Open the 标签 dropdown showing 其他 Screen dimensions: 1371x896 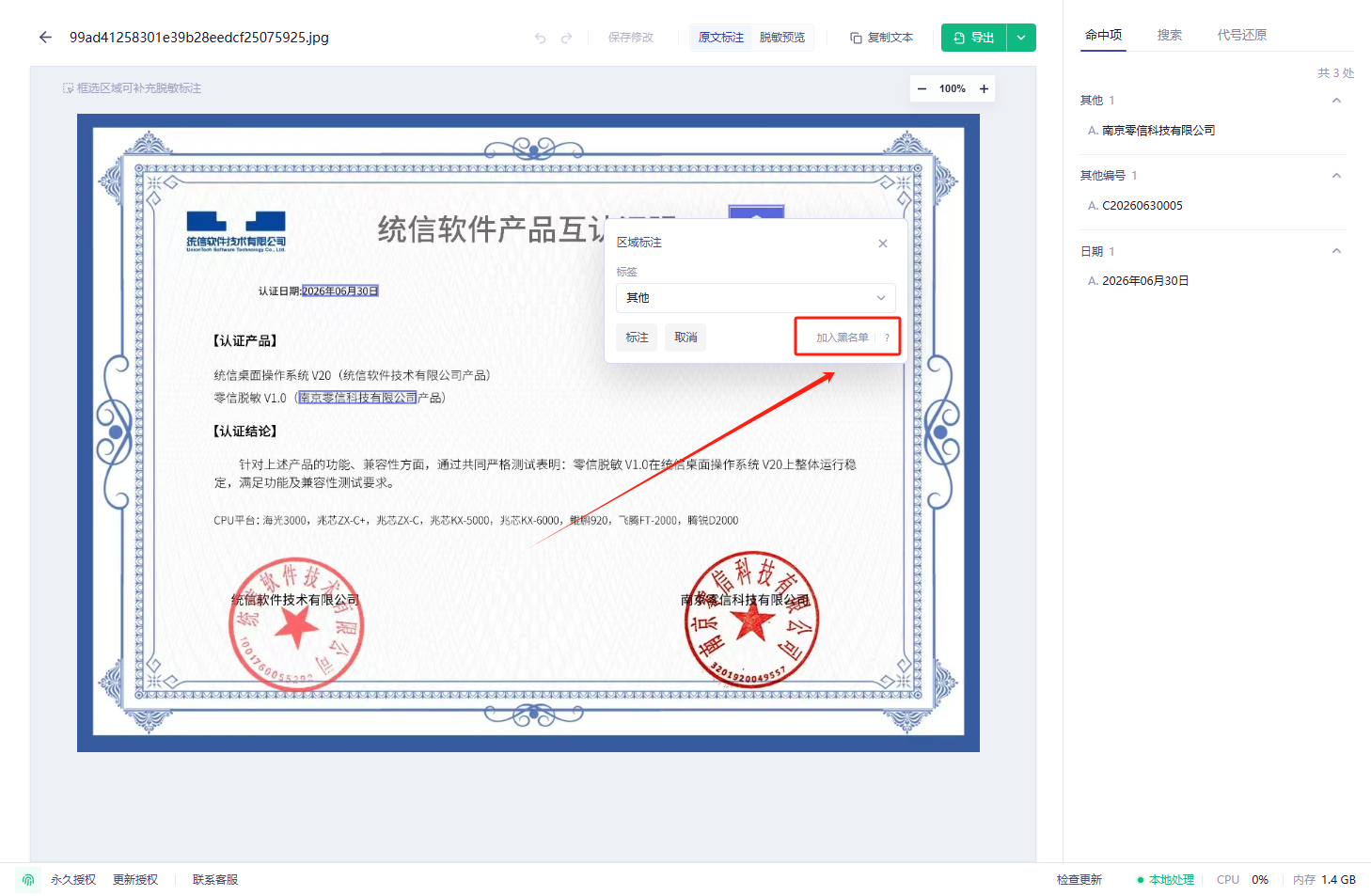[756, 298]
